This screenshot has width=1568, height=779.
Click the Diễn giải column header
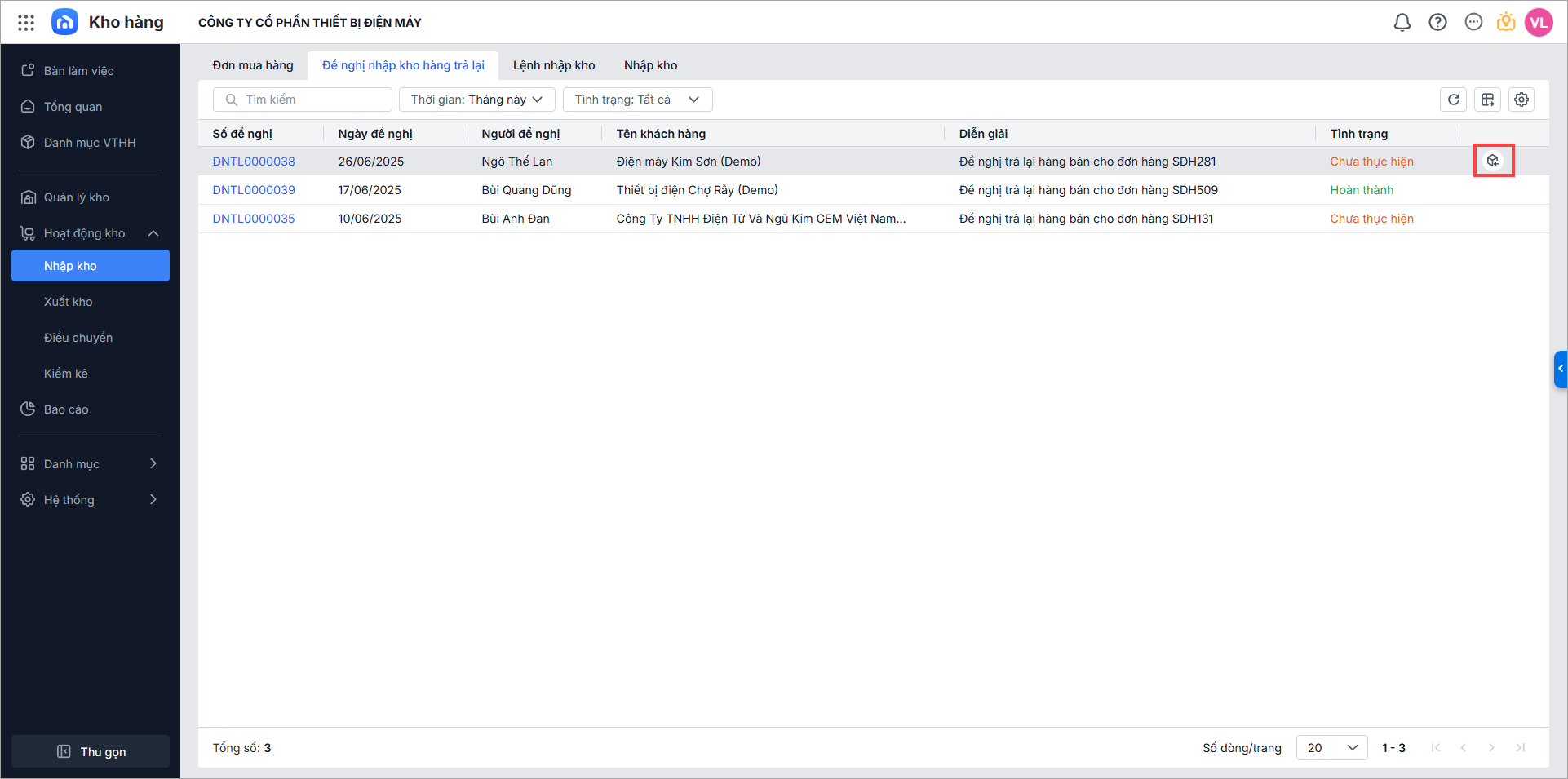tap(983, 134)
